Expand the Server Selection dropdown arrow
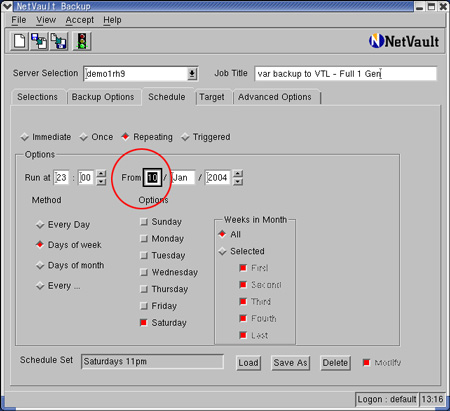 point(192,74)
